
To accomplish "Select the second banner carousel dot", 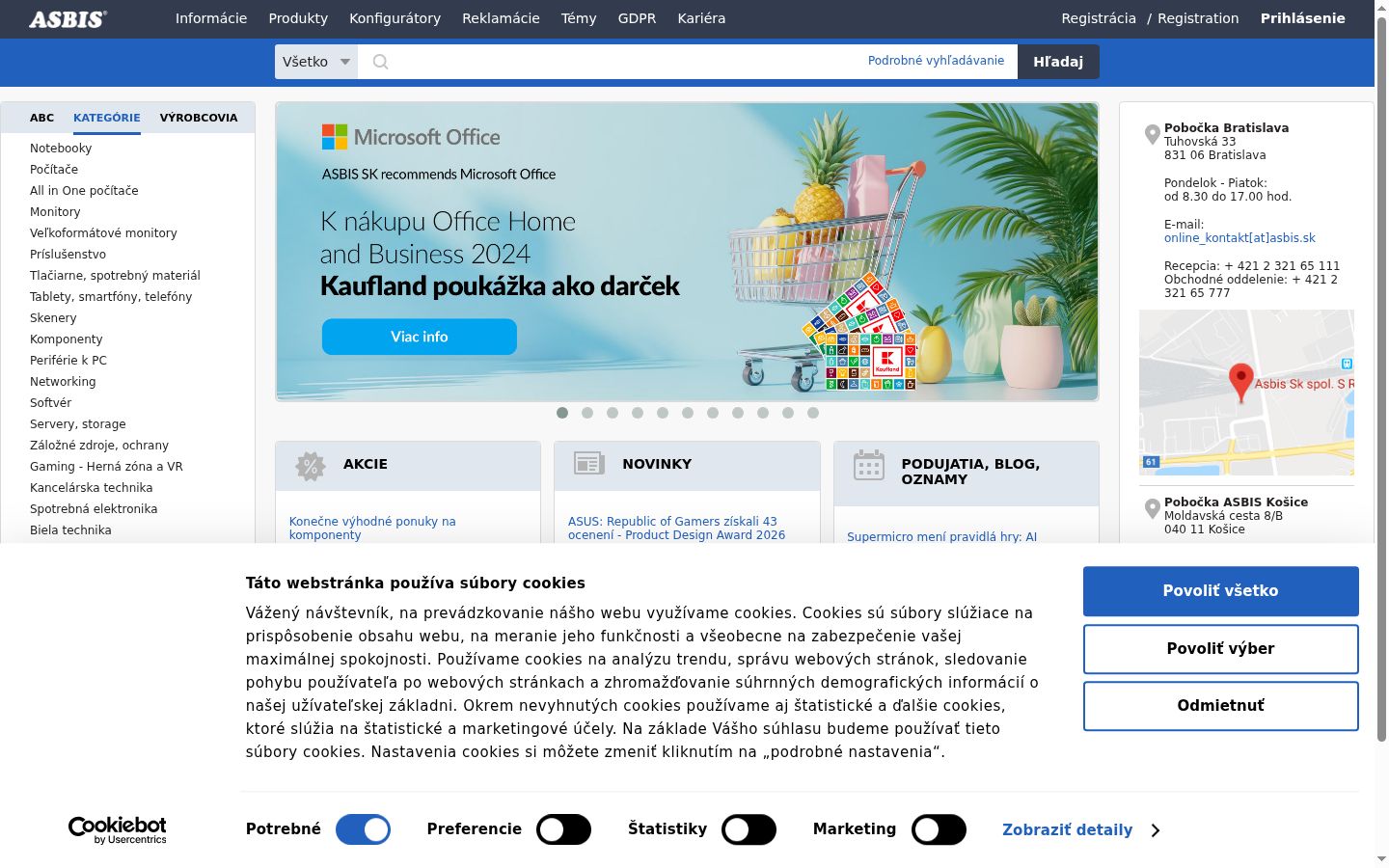I will [x=587, y=413].
